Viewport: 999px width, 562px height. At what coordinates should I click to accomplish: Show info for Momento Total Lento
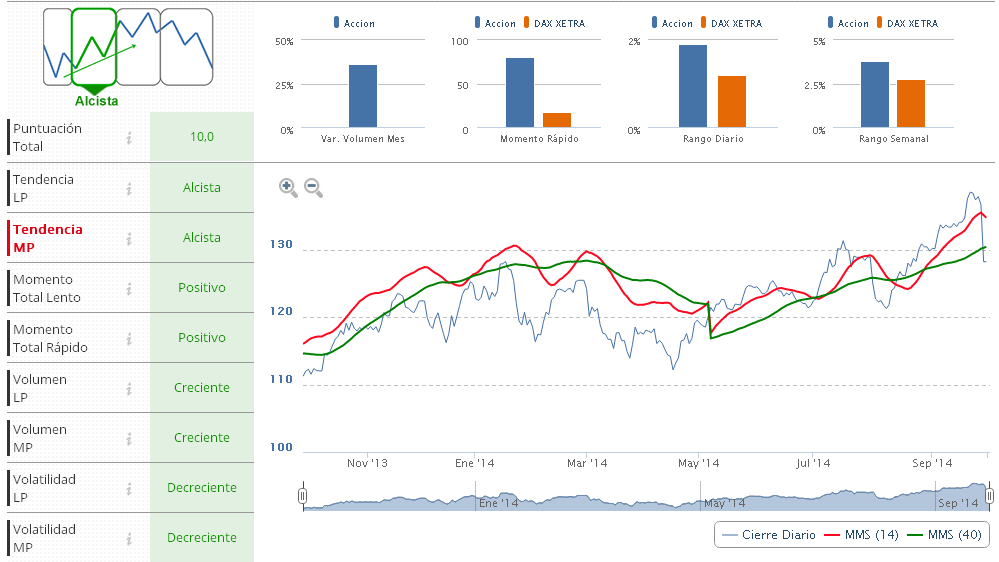129,288
